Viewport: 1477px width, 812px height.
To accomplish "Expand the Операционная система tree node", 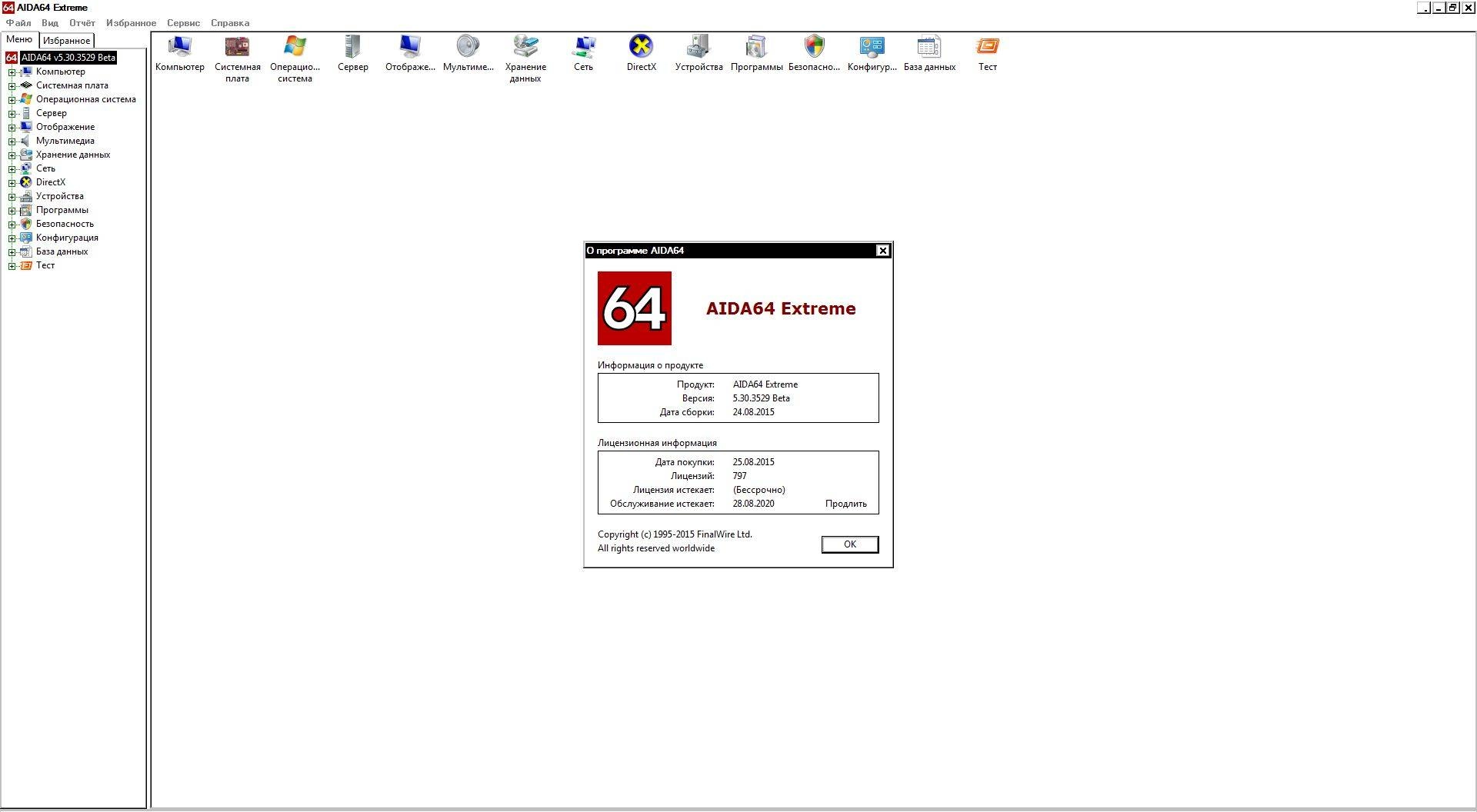I will [12, 100].
